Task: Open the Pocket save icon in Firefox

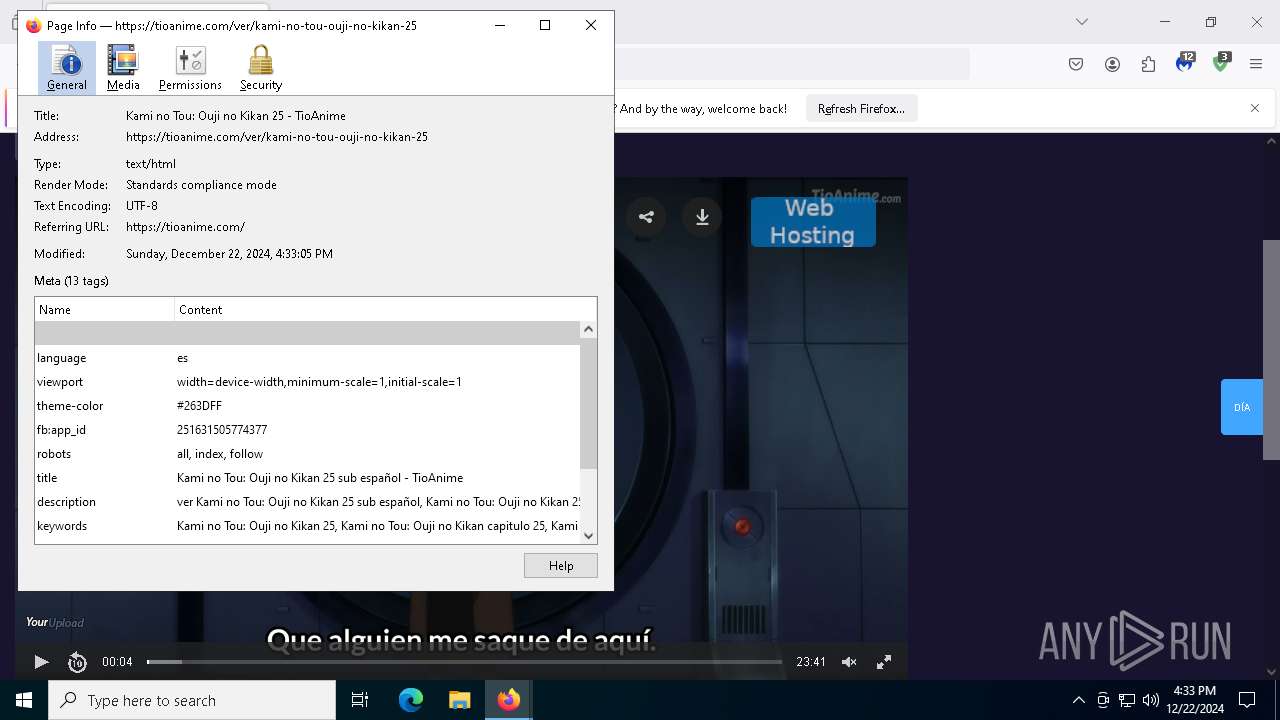Action: pos(1076,64)
